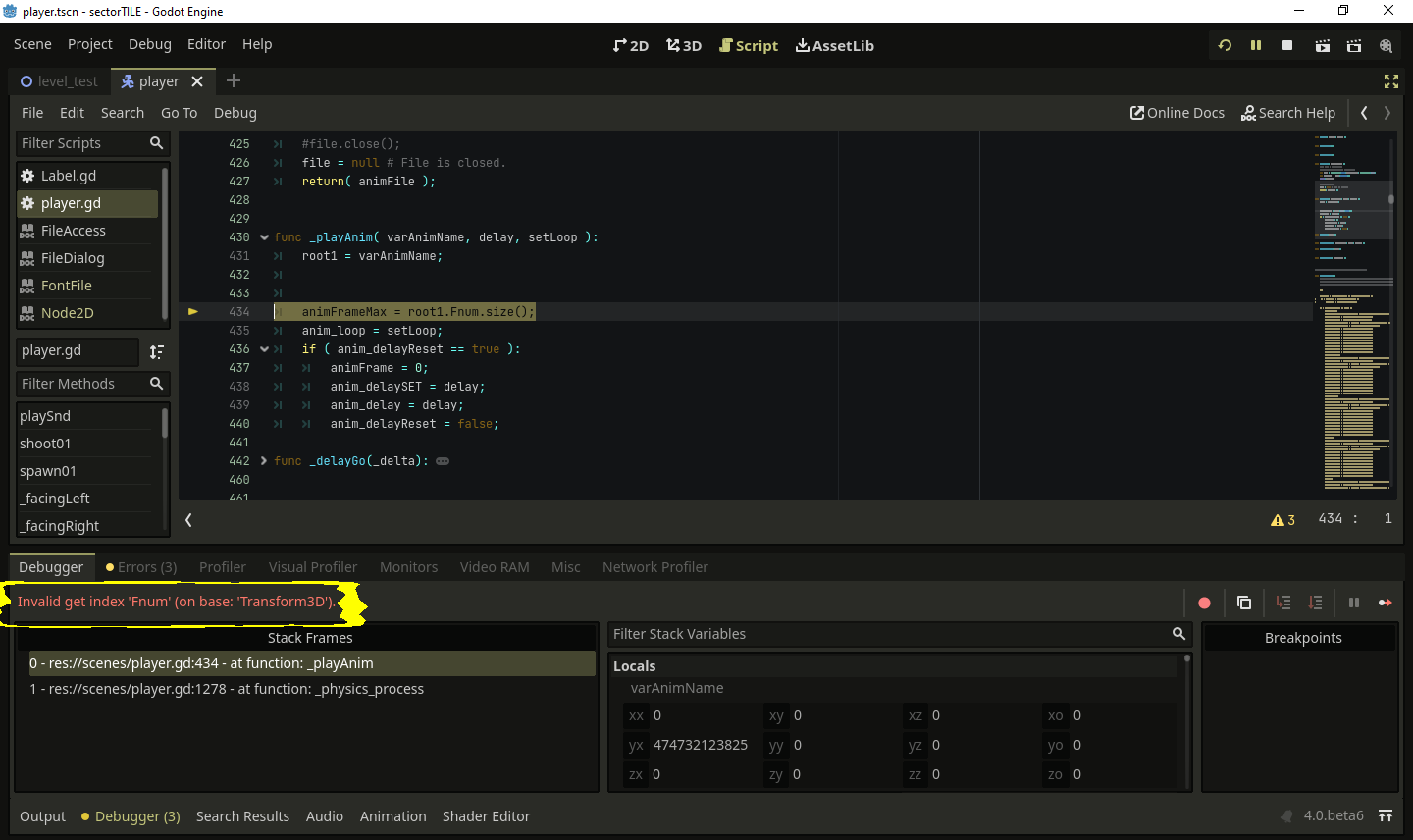This screenshot has width=1413, height=840.
Task: Go to next script edit history
Action: [x=1387, y=113]
